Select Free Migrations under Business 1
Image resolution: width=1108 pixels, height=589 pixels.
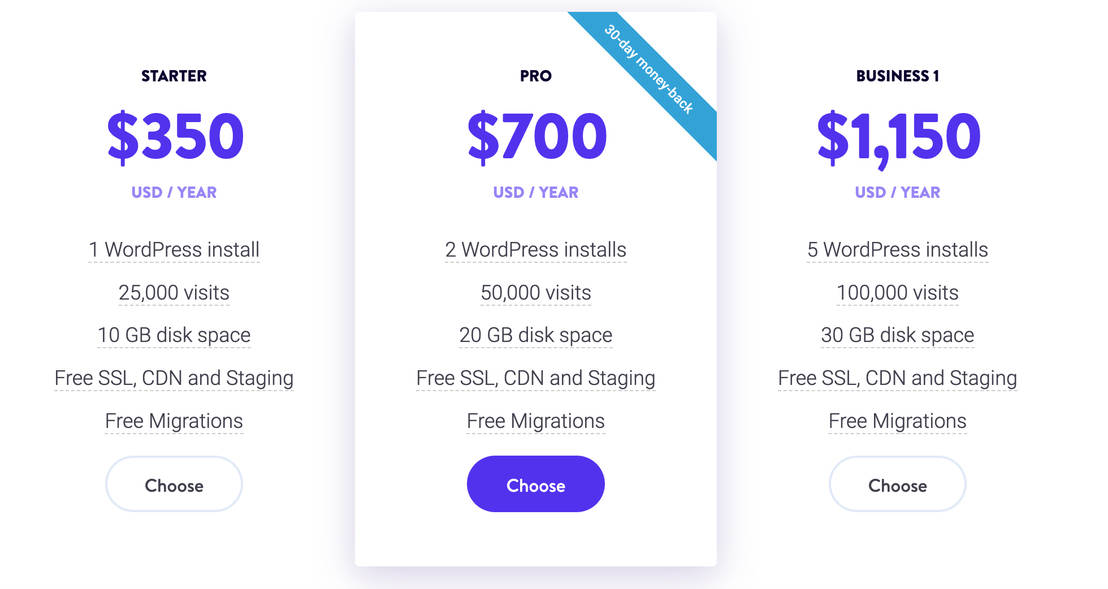pos(897,421)
